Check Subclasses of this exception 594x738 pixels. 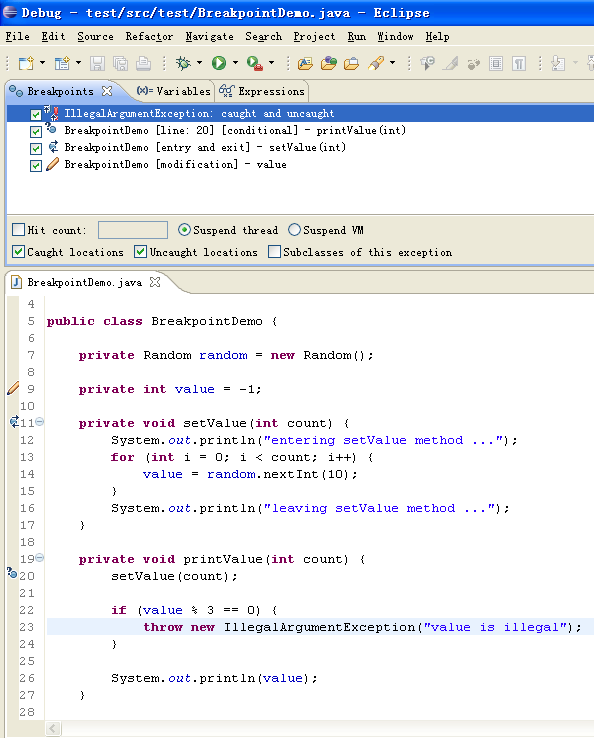(274, 252)
